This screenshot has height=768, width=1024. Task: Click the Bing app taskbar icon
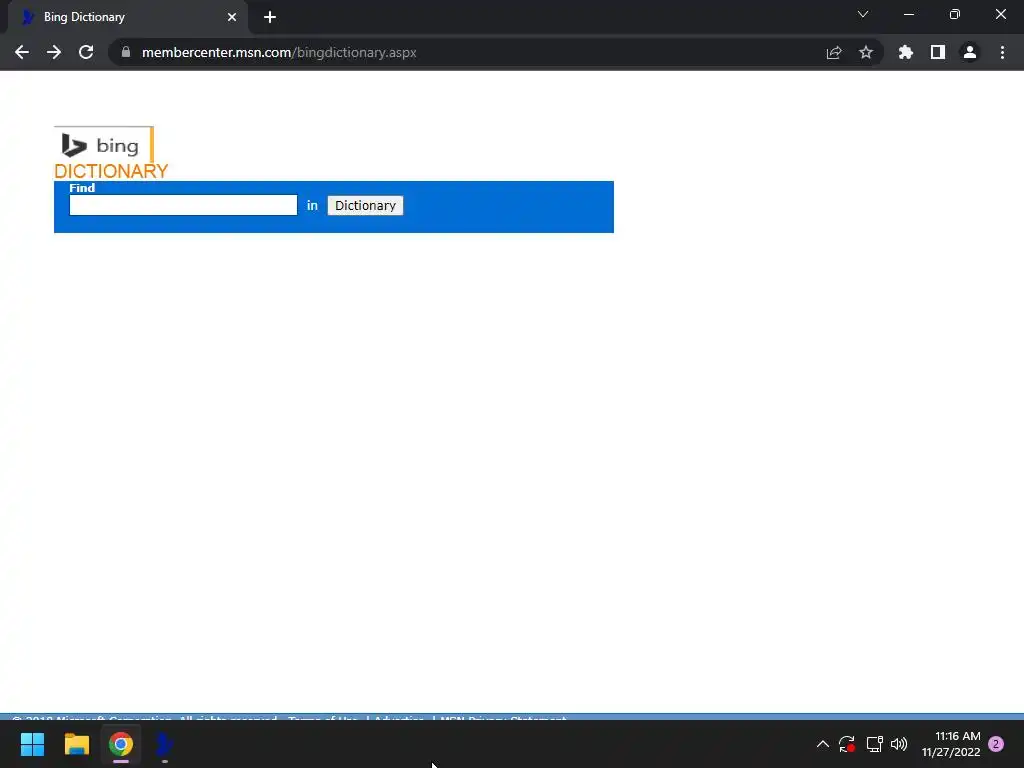[x=165, y=744]
